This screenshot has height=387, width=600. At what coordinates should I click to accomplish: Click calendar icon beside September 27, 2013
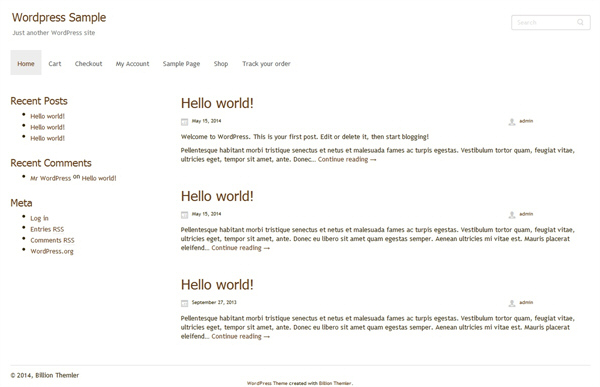(184, 303)
